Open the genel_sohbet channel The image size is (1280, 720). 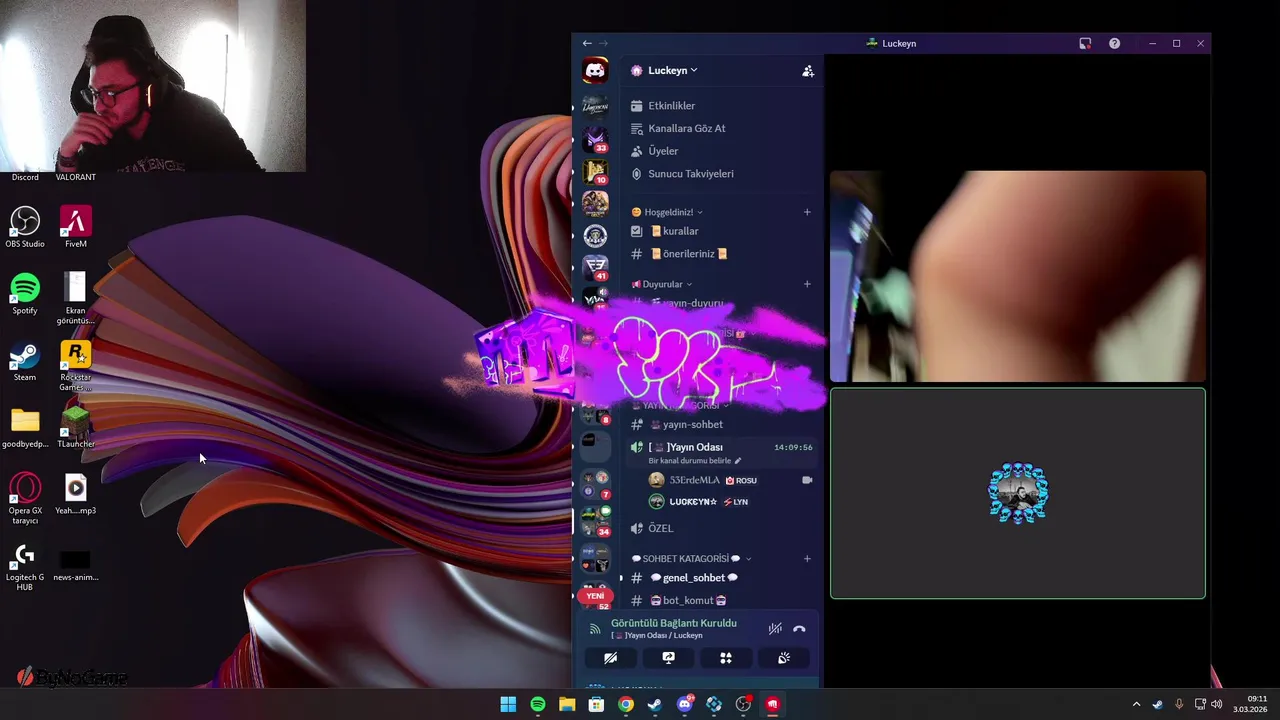pyautogui.click(x=693, y=578)
